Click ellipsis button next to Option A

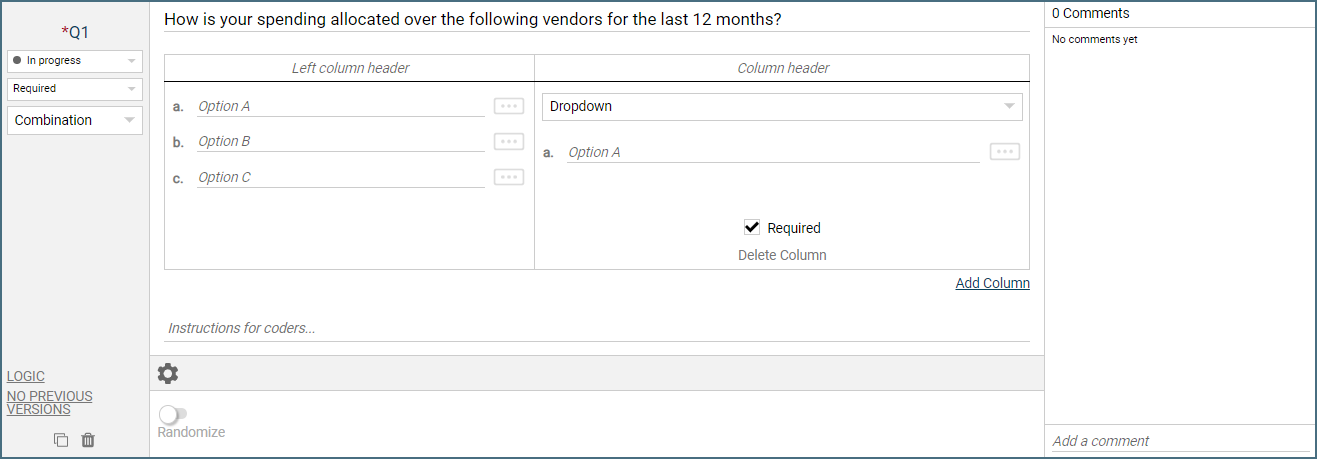click(509, 106)
